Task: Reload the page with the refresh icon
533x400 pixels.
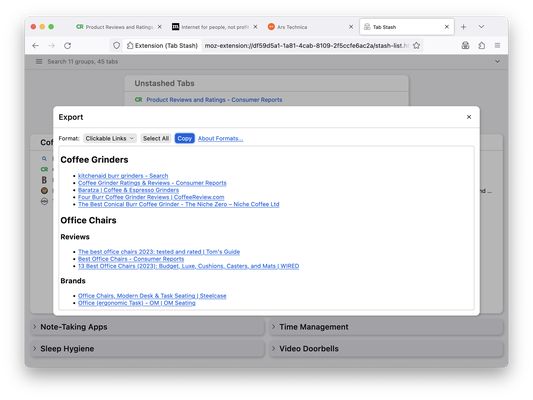Action: pos(68,46)
